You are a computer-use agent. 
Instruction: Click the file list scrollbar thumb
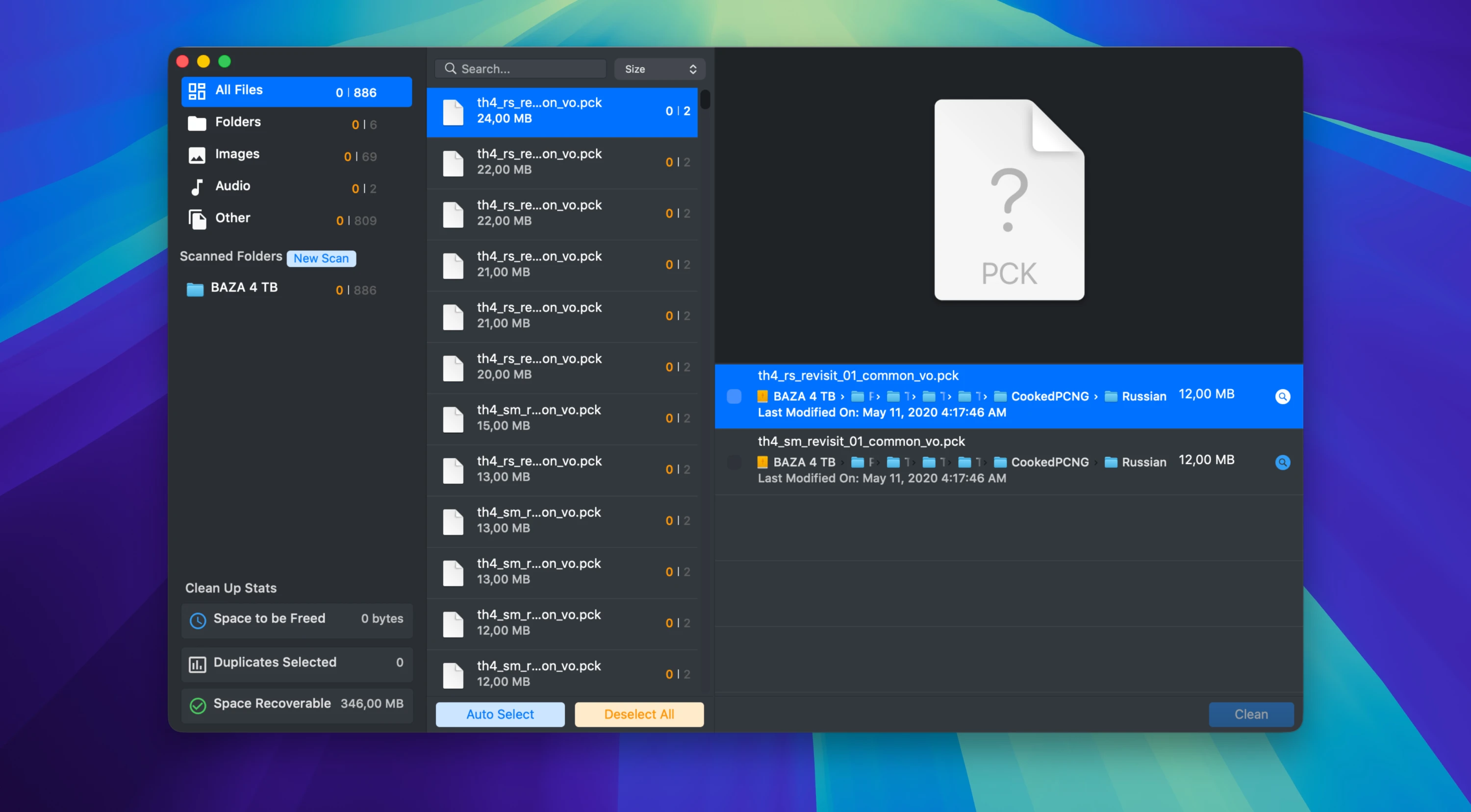[705, 99]
